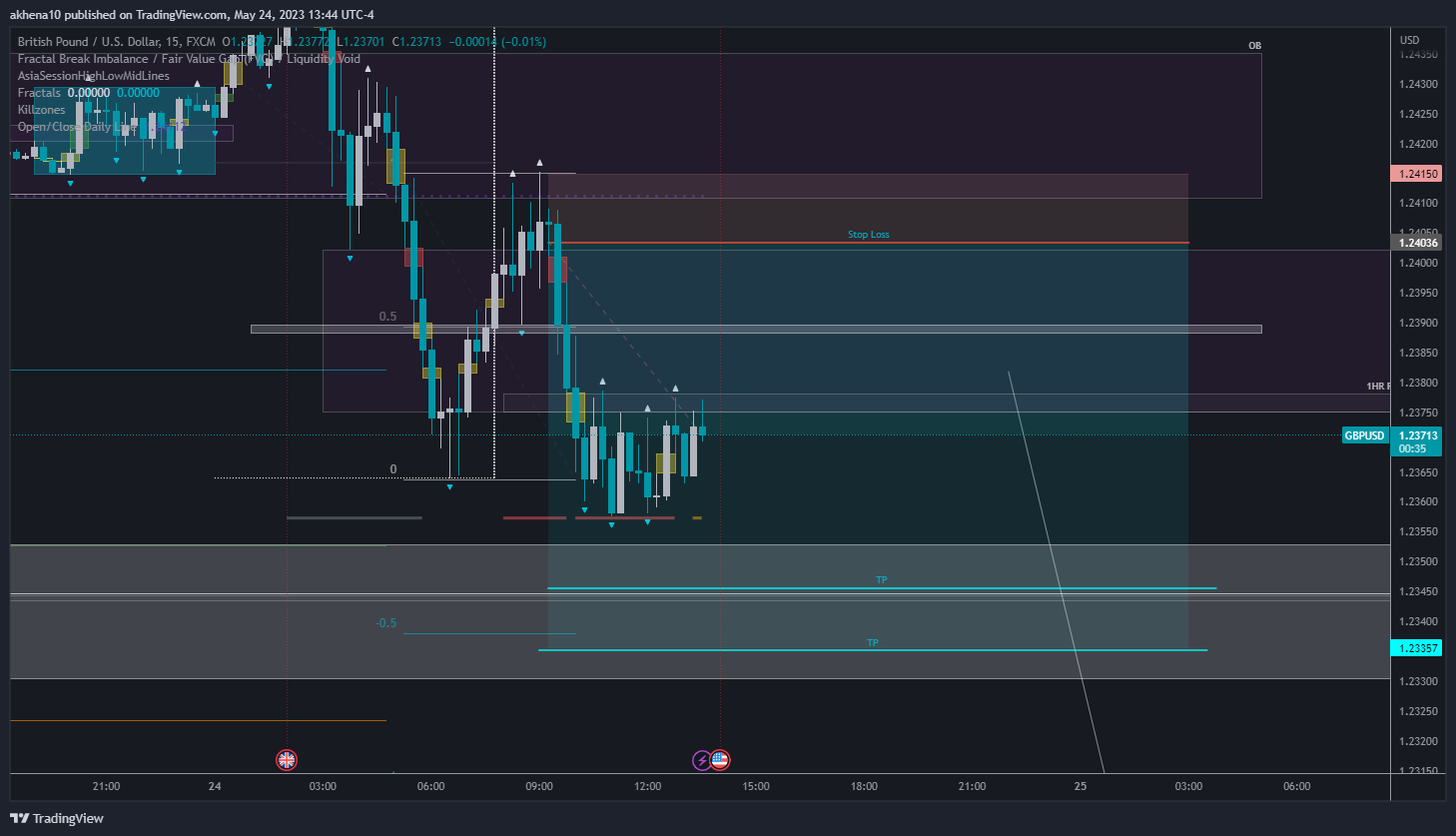Click the UK flag economic event icon
Image resolution: width=1456 pixels, height=836 pixels.
287,760
